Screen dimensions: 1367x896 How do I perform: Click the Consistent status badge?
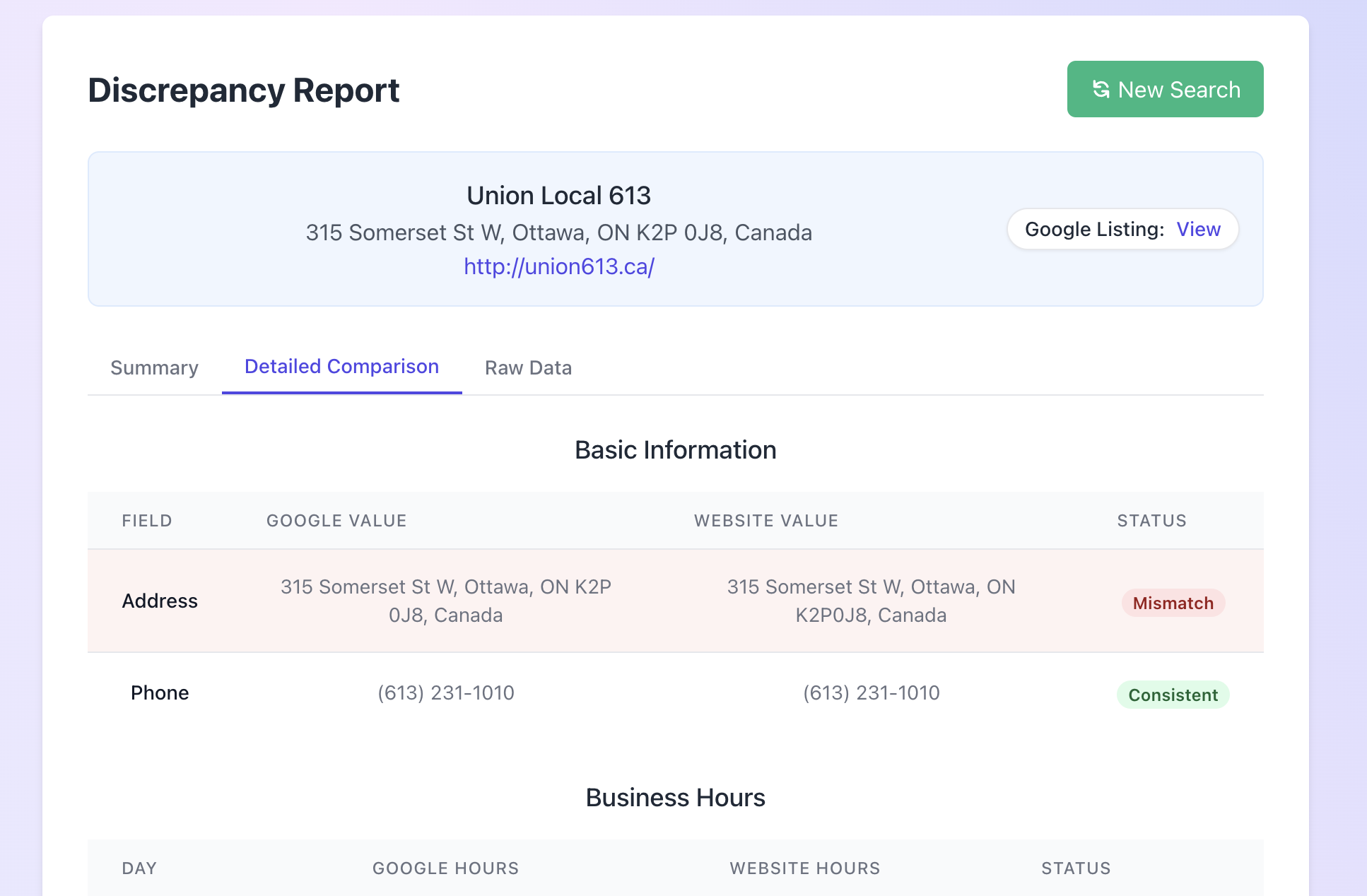(1173, 695)
